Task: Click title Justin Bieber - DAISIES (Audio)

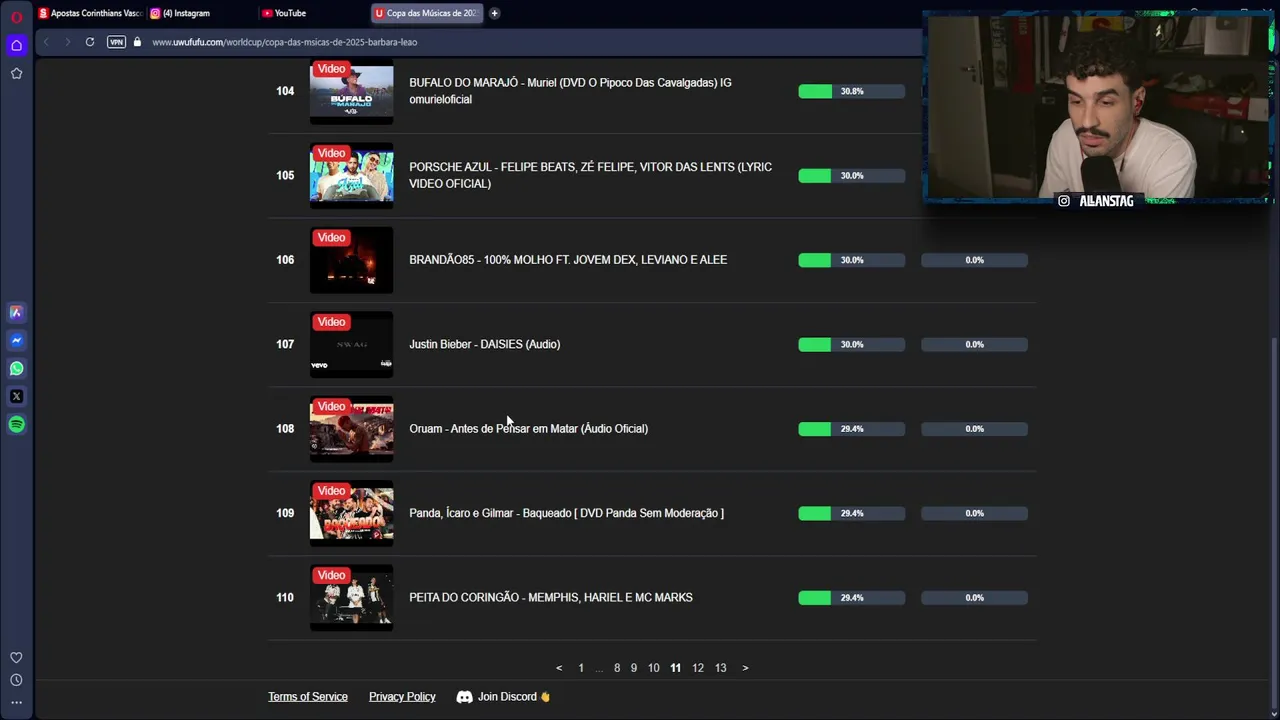Action: click(484, 344)
